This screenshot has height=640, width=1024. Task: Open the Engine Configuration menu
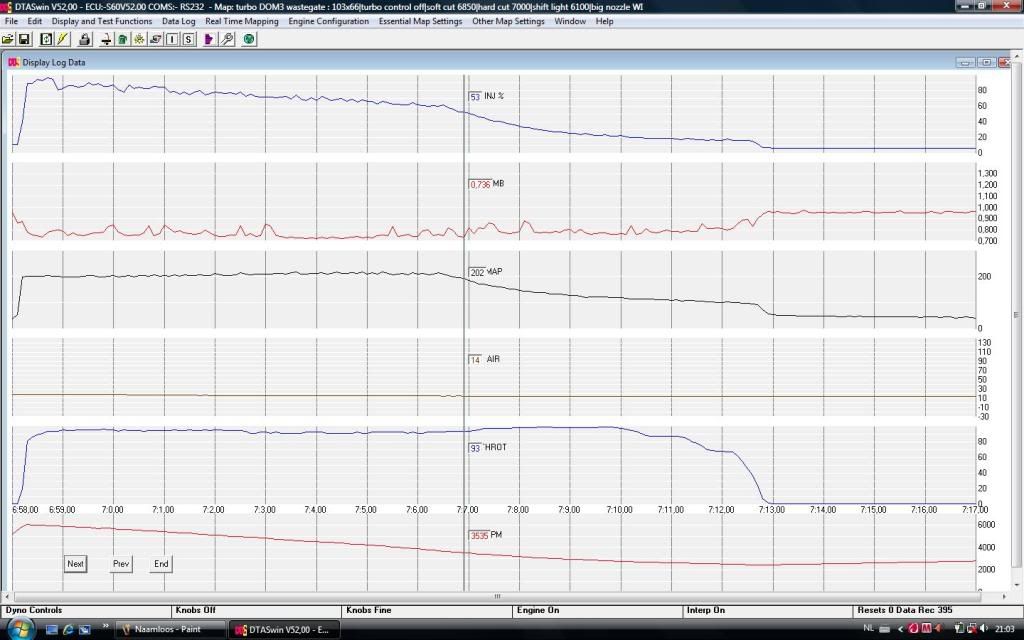328,21
